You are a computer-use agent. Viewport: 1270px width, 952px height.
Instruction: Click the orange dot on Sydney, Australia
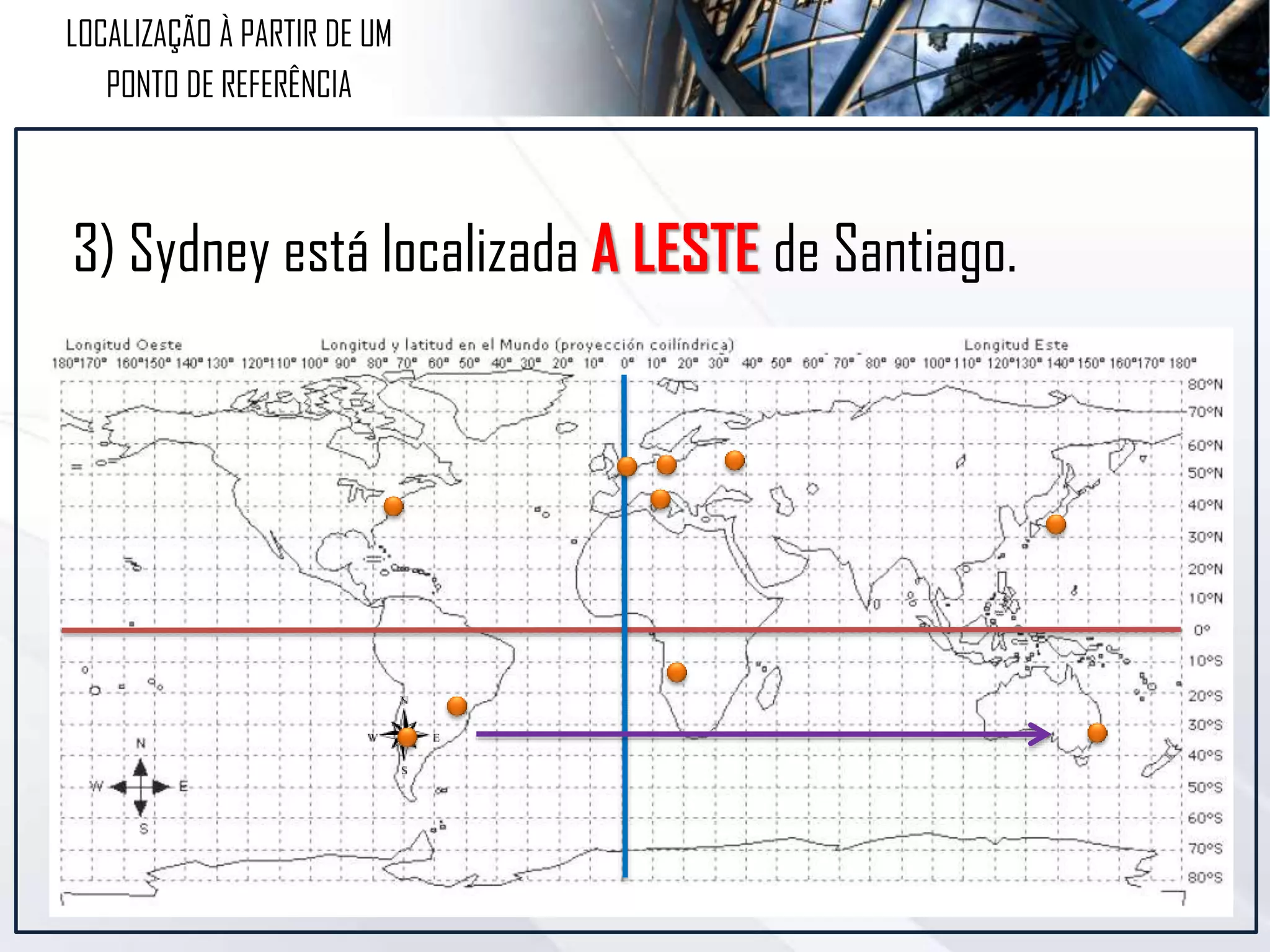pos(1097,733)
